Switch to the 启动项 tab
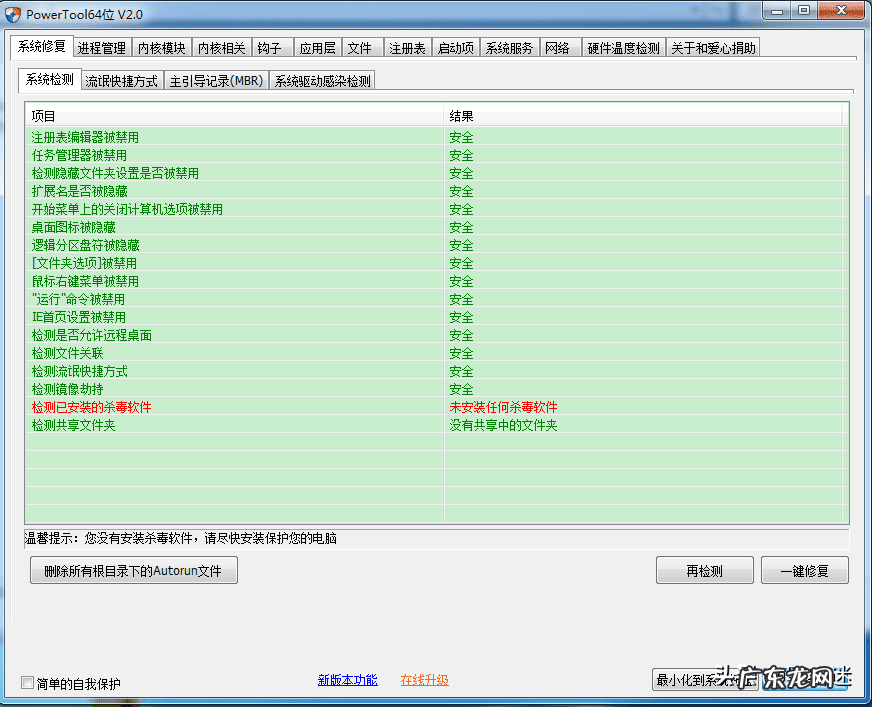The width and height of the screenshot is (872, 707). [456, 47]
